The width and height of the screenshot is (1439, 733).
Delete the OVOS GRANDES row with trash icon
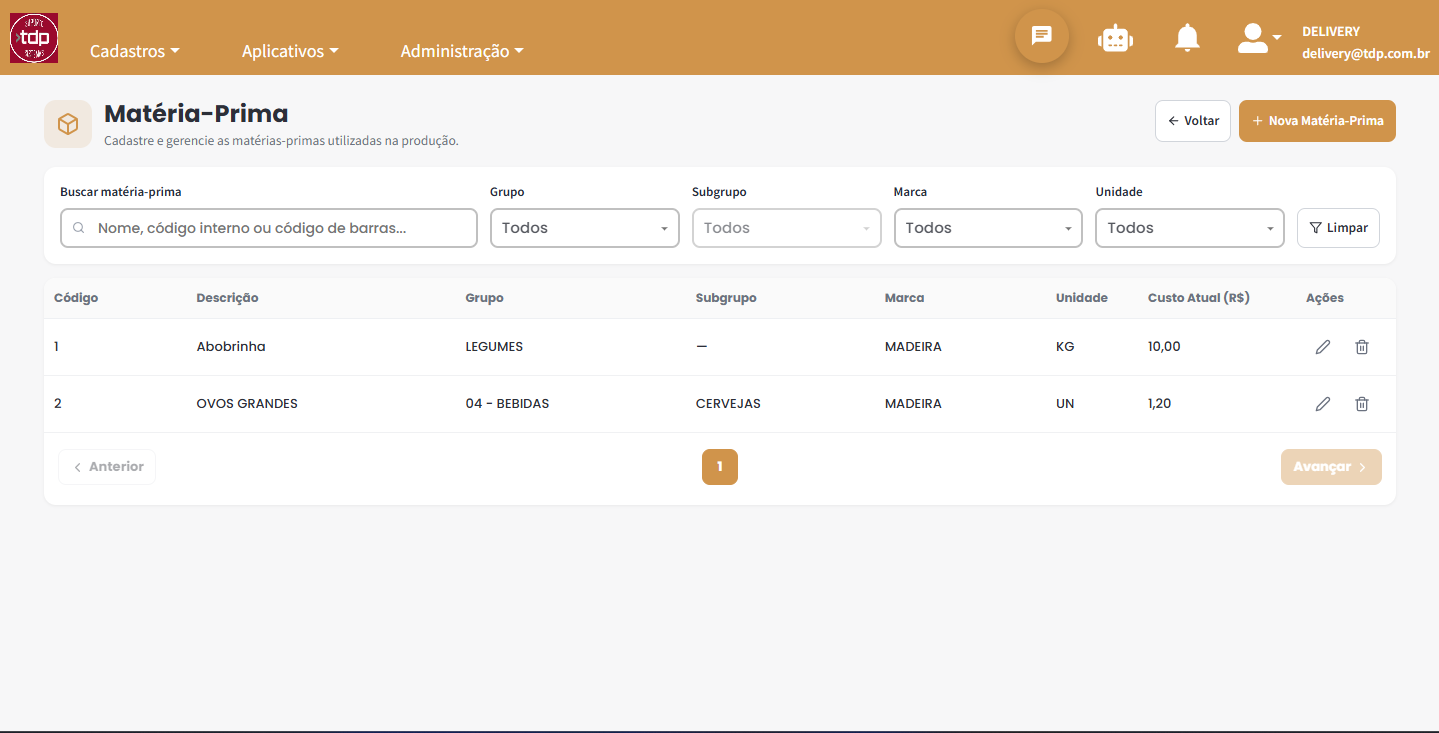click(x=1362, y=404)
